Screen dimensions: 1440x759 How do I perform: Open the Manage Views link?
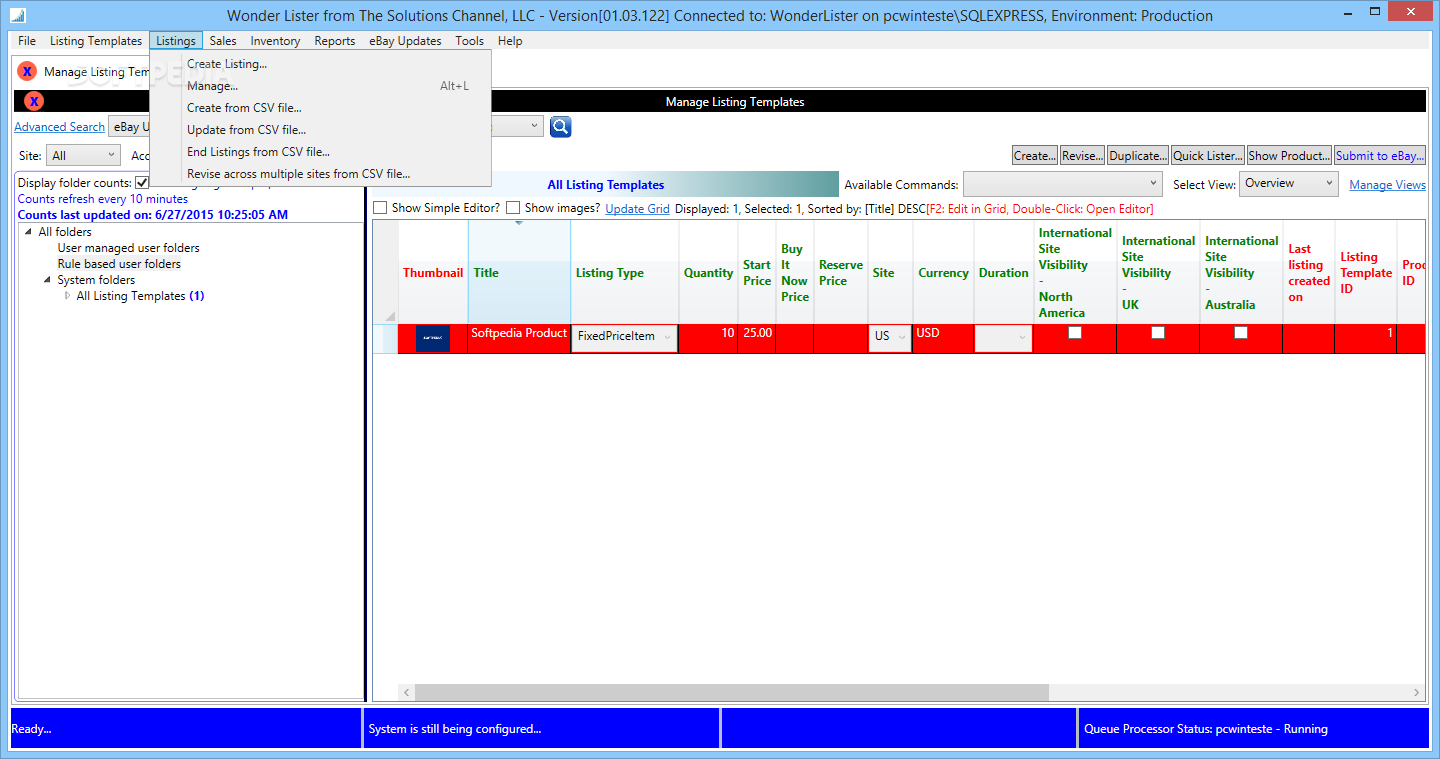coord(1387,185)
